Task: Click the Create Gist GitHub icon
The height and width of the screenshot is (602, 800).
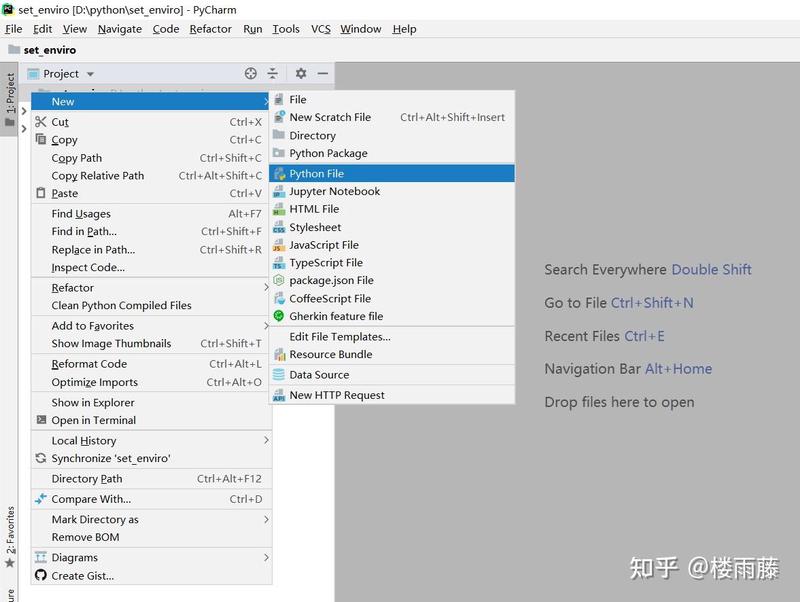Action: [41, 575]
